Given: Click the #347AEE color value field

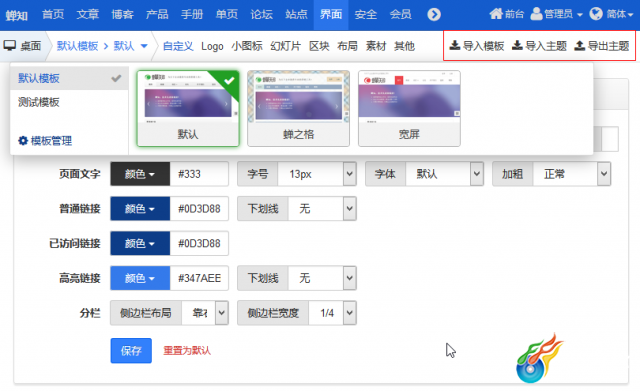Looking at the screenshot, I should [199, 278].
